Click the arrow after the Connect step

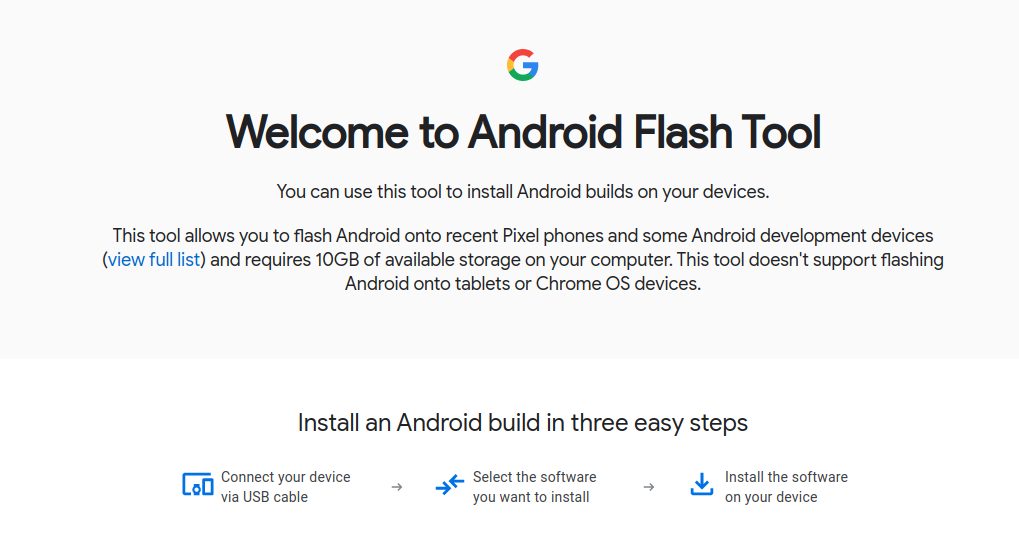pos(397,487)
